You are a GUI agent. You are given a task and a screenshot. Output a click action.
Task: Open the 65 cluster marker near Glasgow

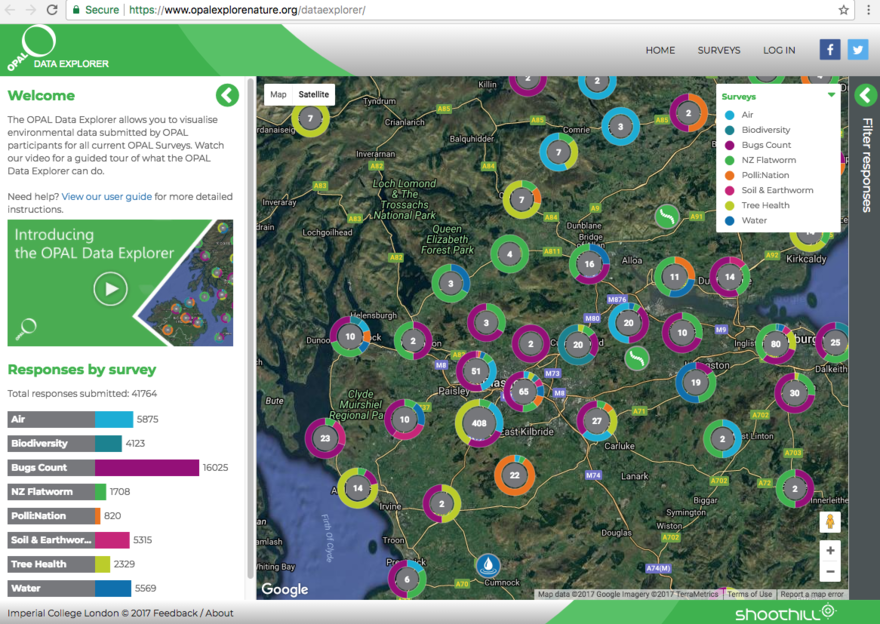click(524, 392)
